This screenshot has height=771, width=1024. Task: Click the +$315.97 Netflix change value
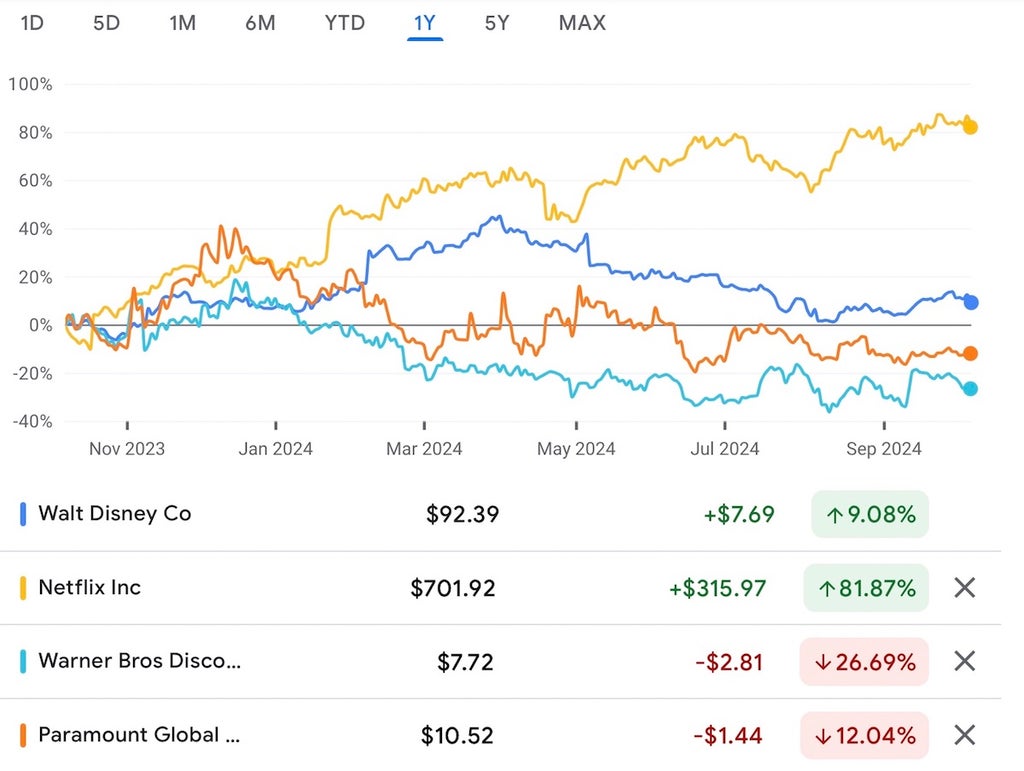click(x=717, y=588)
